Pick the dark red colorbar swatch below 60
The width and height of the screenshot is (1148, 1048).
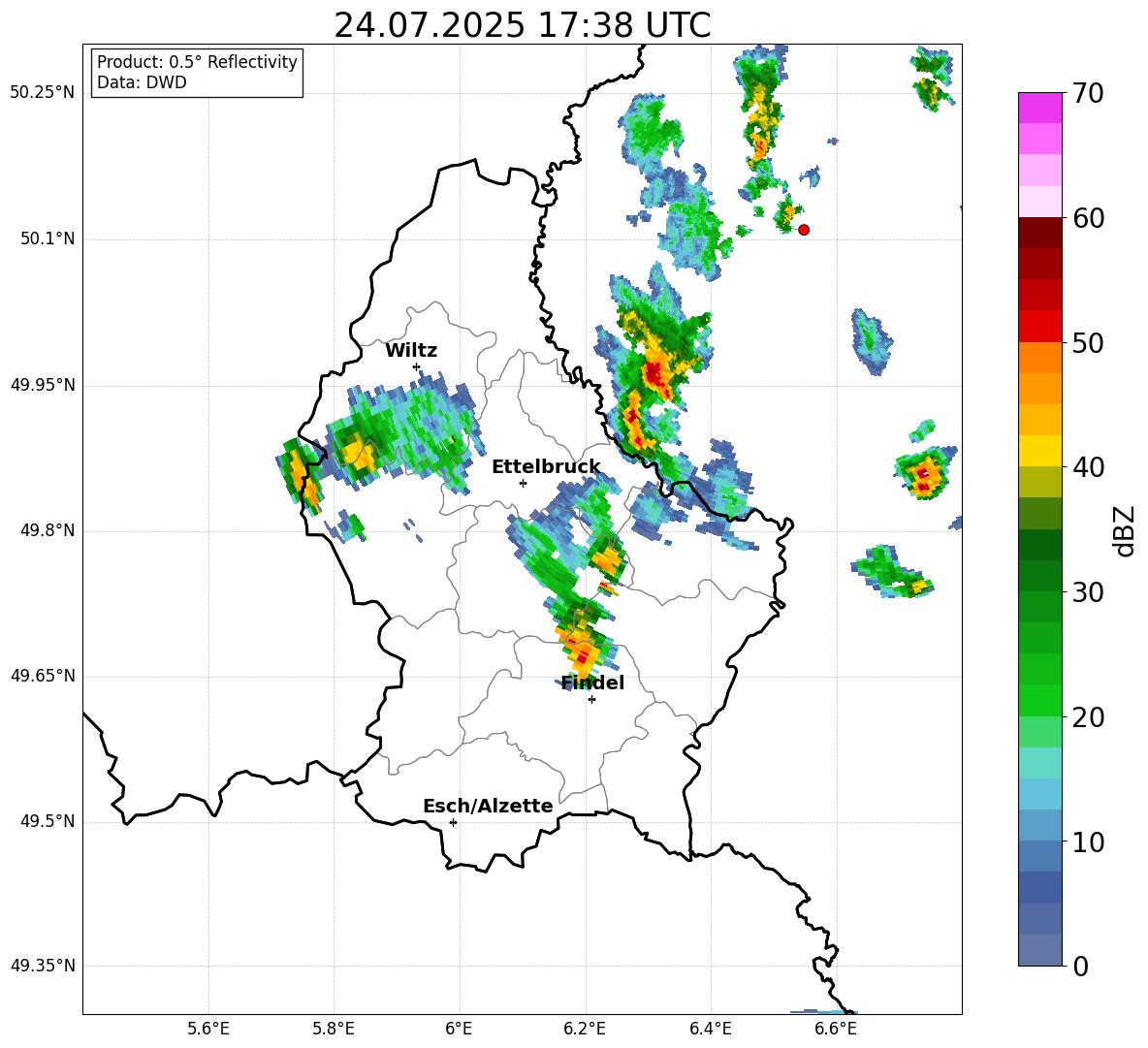tap(1040, 233)
